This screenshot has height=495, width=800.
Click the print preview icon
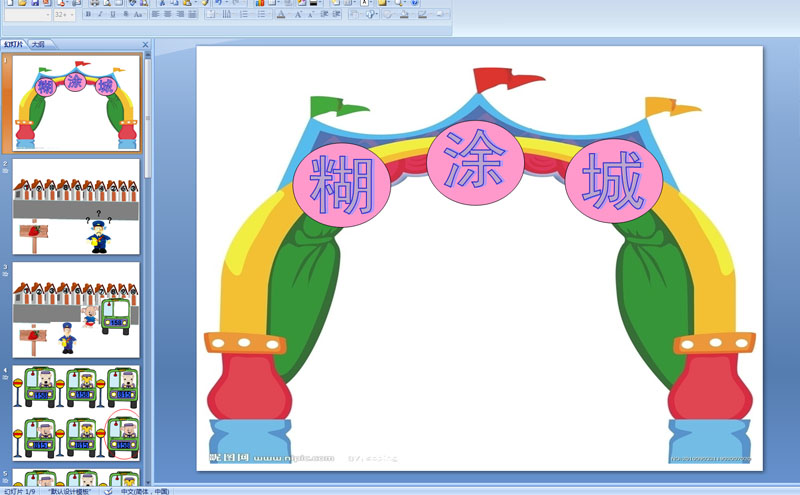107,3
